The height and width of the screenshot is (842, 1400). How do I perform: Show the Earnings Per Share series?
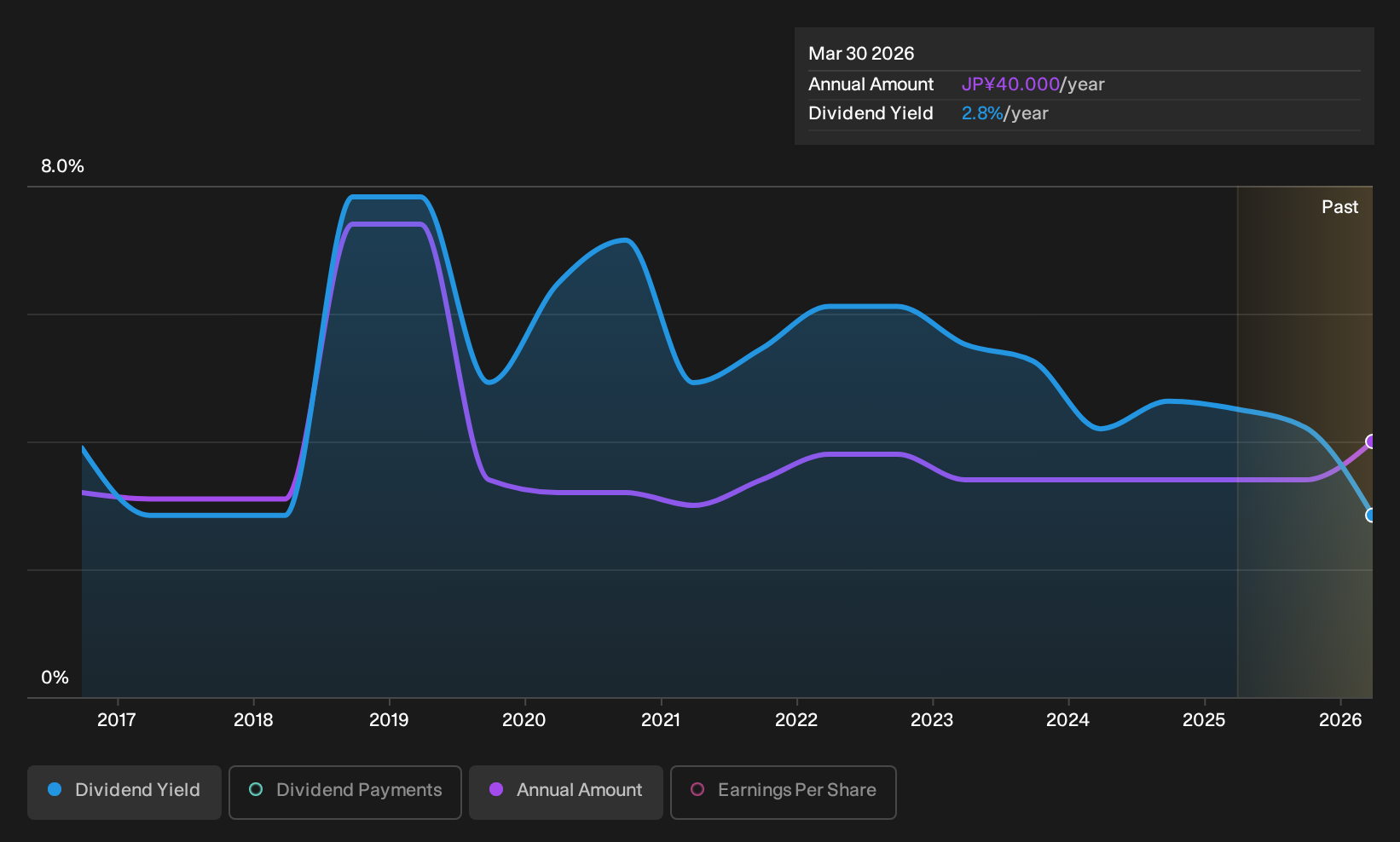point(784,792)
